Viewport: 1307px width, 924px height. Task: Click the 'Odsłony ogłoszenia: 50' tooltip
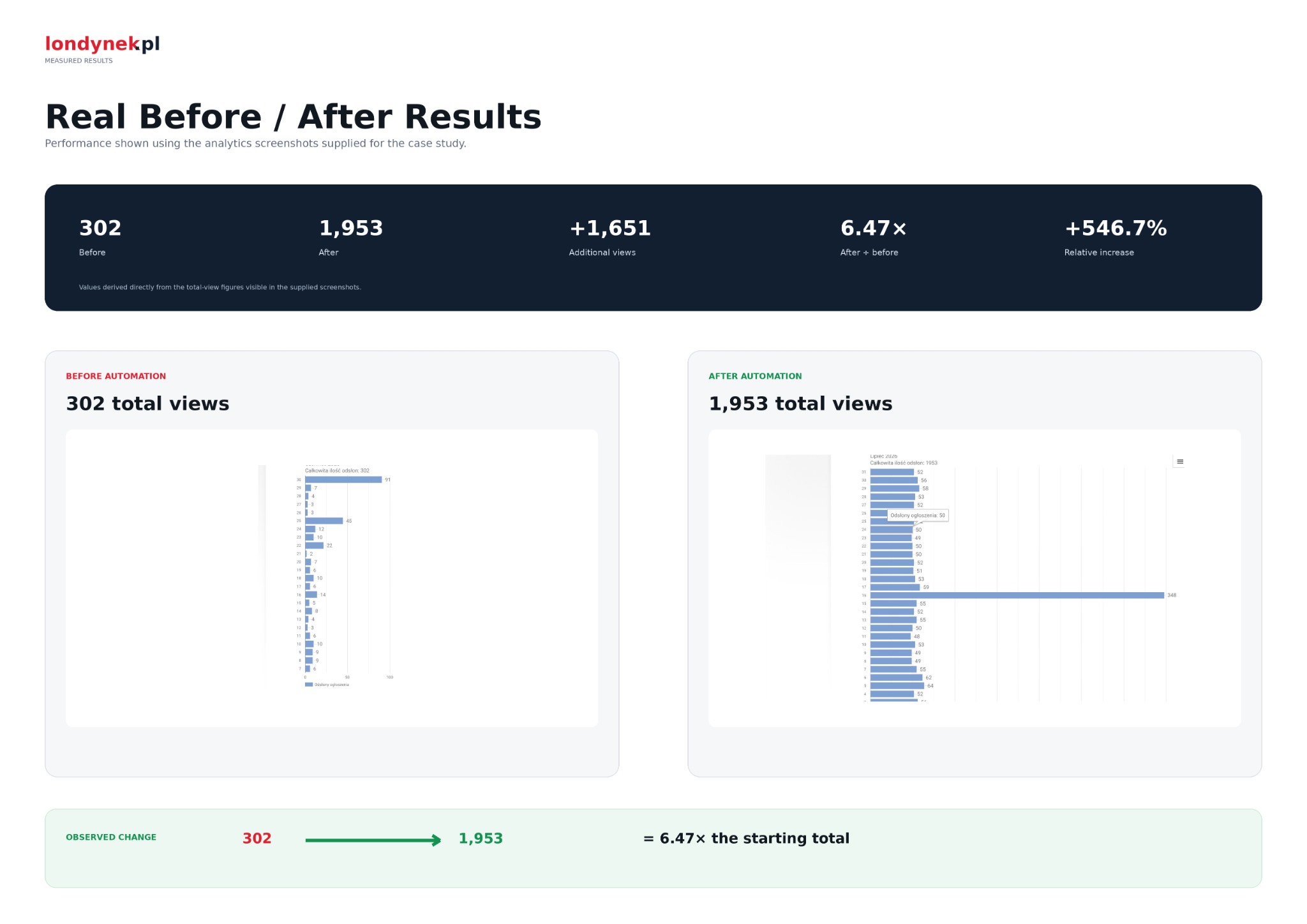pyautogui.click(x=918, y=516)
